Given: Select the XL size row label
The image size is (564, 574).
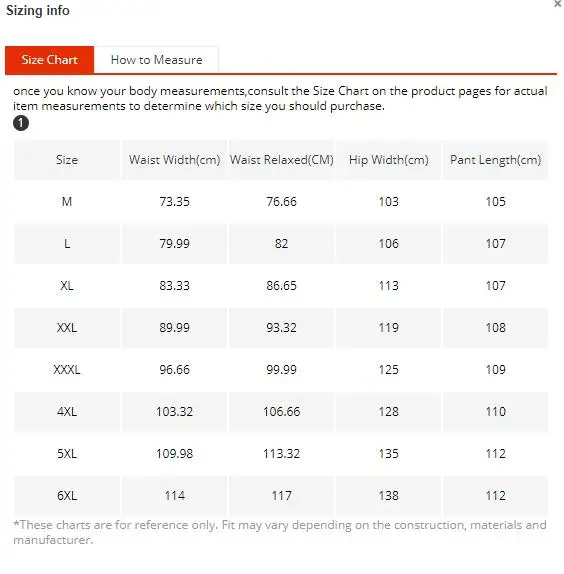Looking at the screenshot, I should 67,286.
